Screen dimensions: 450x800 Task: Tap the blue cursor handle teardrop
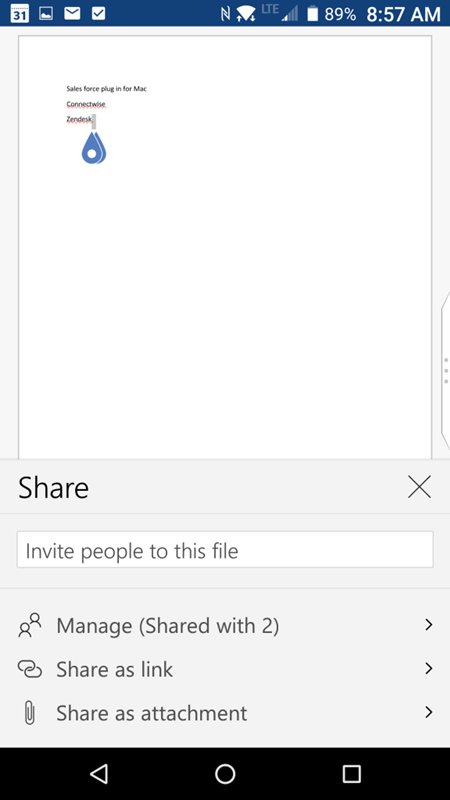(x=94, y=148)
